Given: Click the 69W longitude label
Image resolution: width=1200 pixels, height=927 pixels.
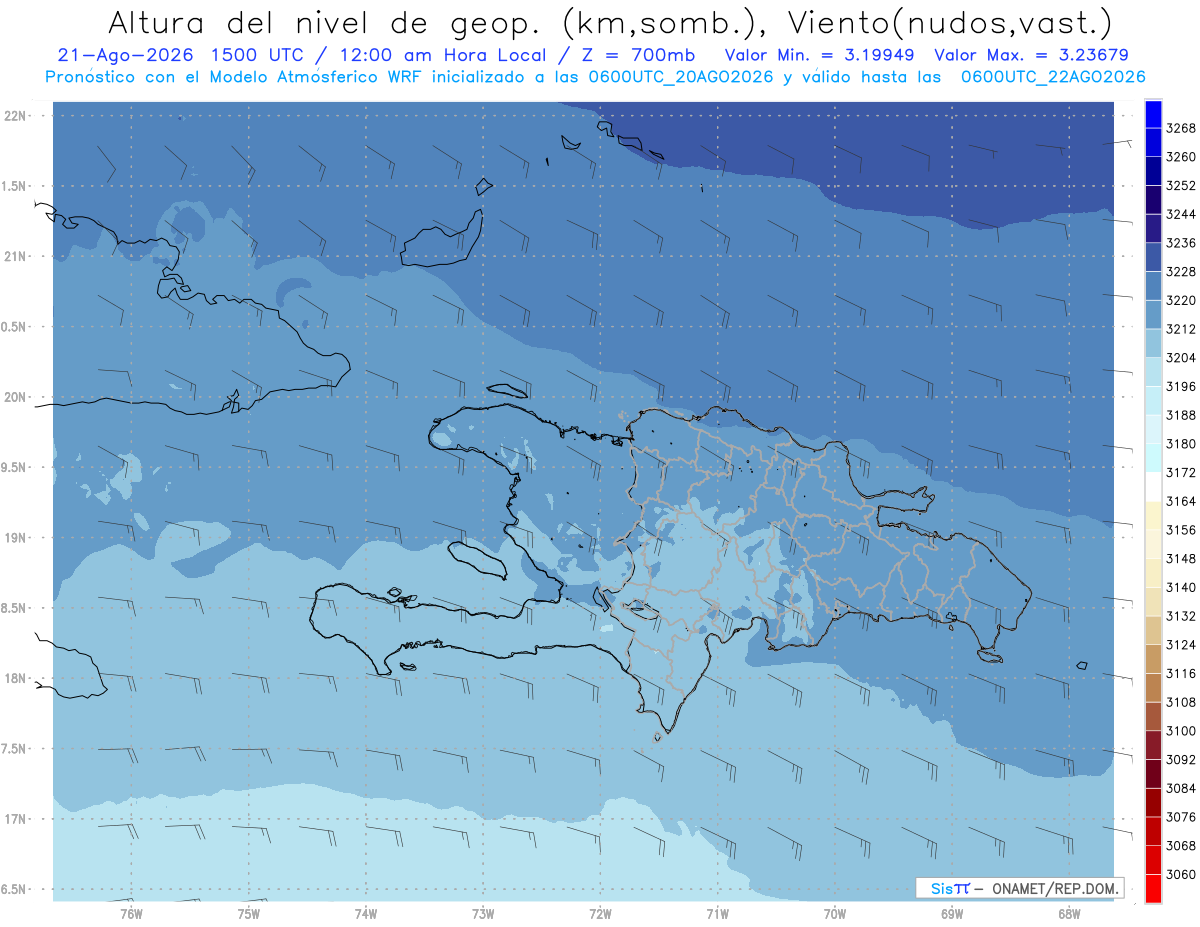Looking at the screenshot, I should 952,914.
